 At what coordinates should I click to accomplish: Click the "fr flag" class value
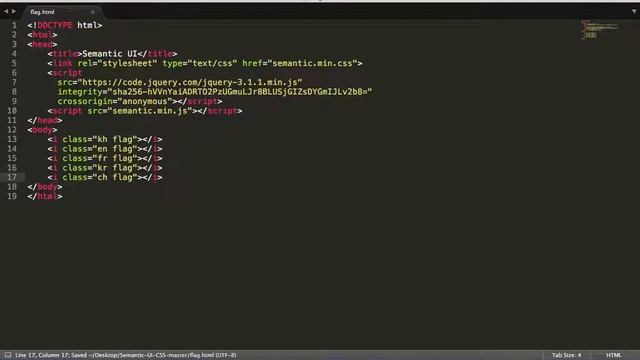pyautogui.click(x=115, y=158)
